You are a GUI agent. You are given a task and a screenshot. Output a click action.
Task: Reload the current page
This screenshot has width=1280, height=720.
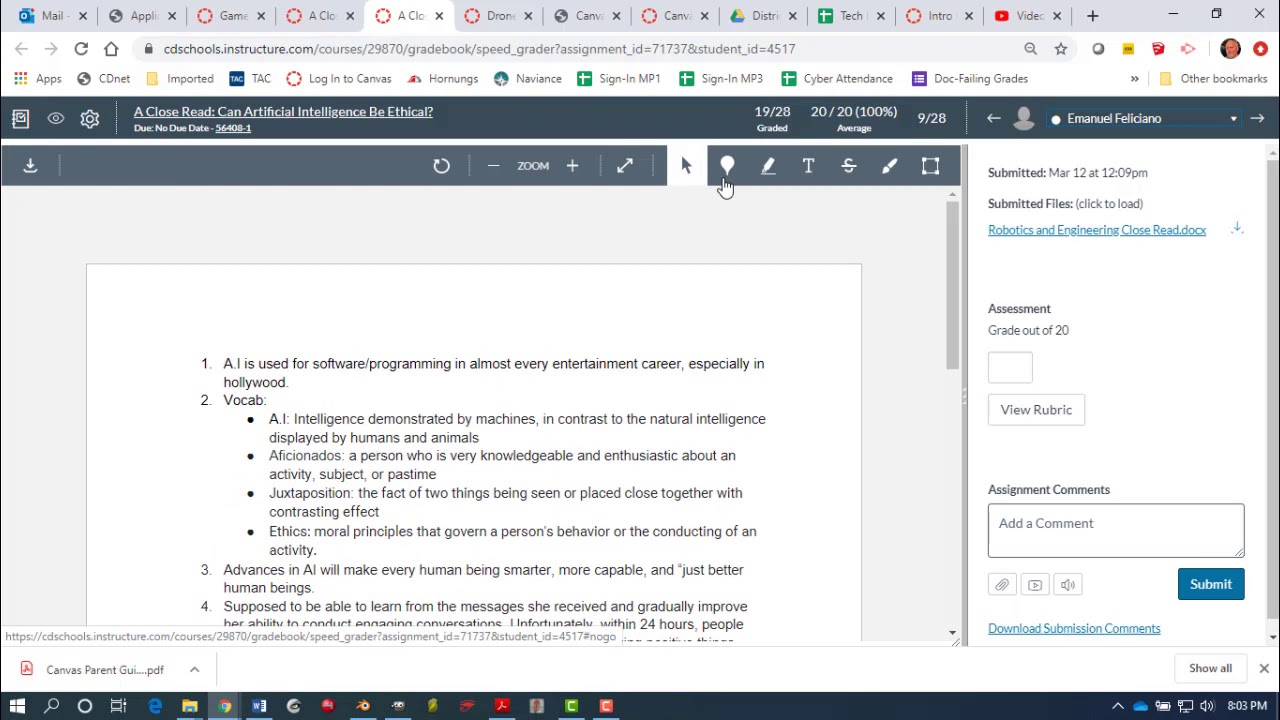click(x=81, y=49)
